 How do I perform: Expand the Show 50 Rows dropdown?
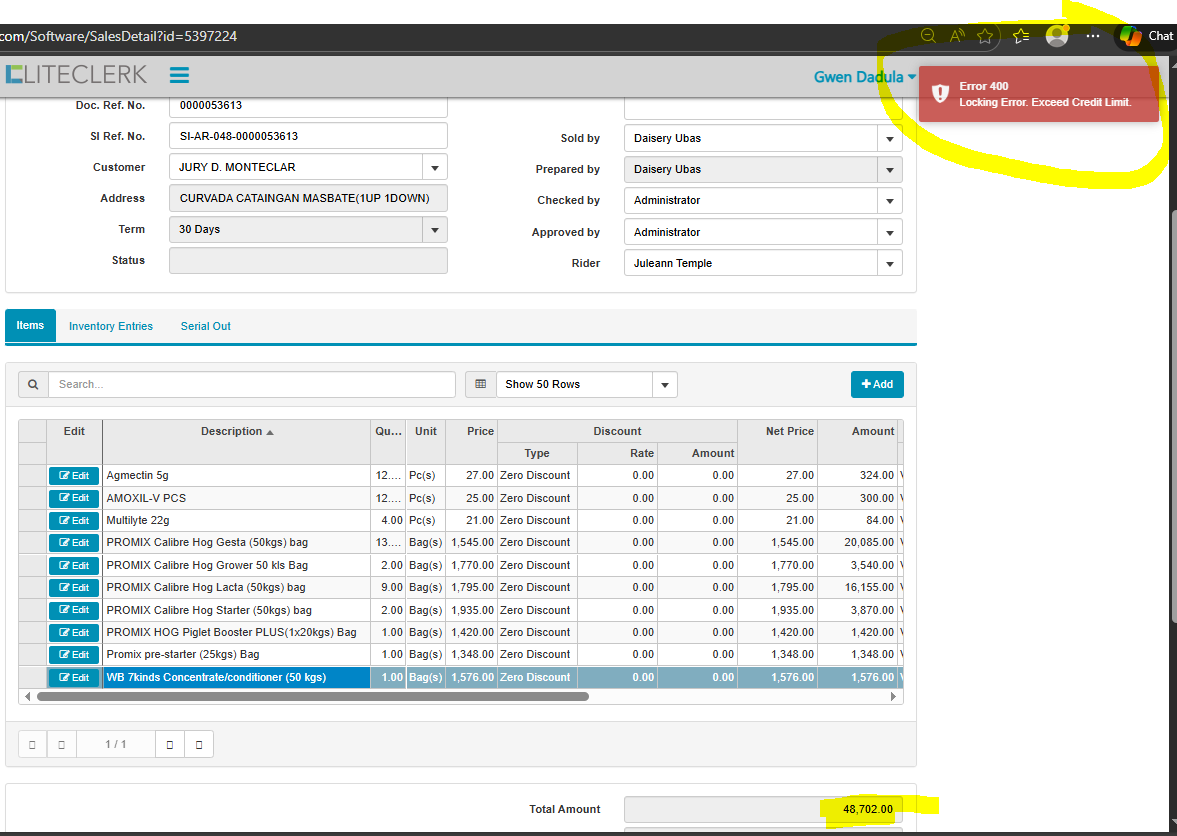click(664, 384)
